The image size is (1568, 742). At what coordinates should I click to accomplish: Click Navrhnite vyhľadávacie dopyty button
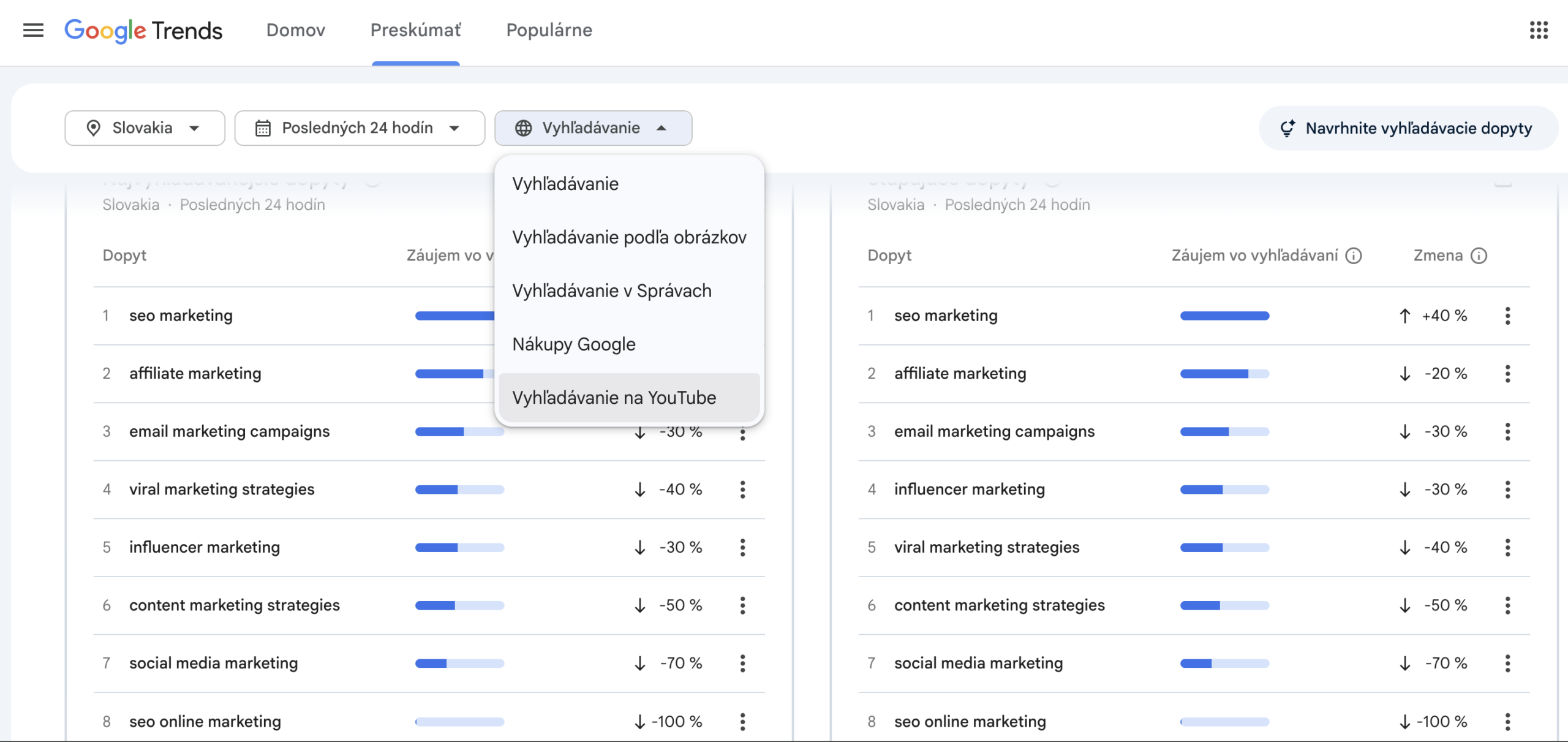coord(1408,128)
